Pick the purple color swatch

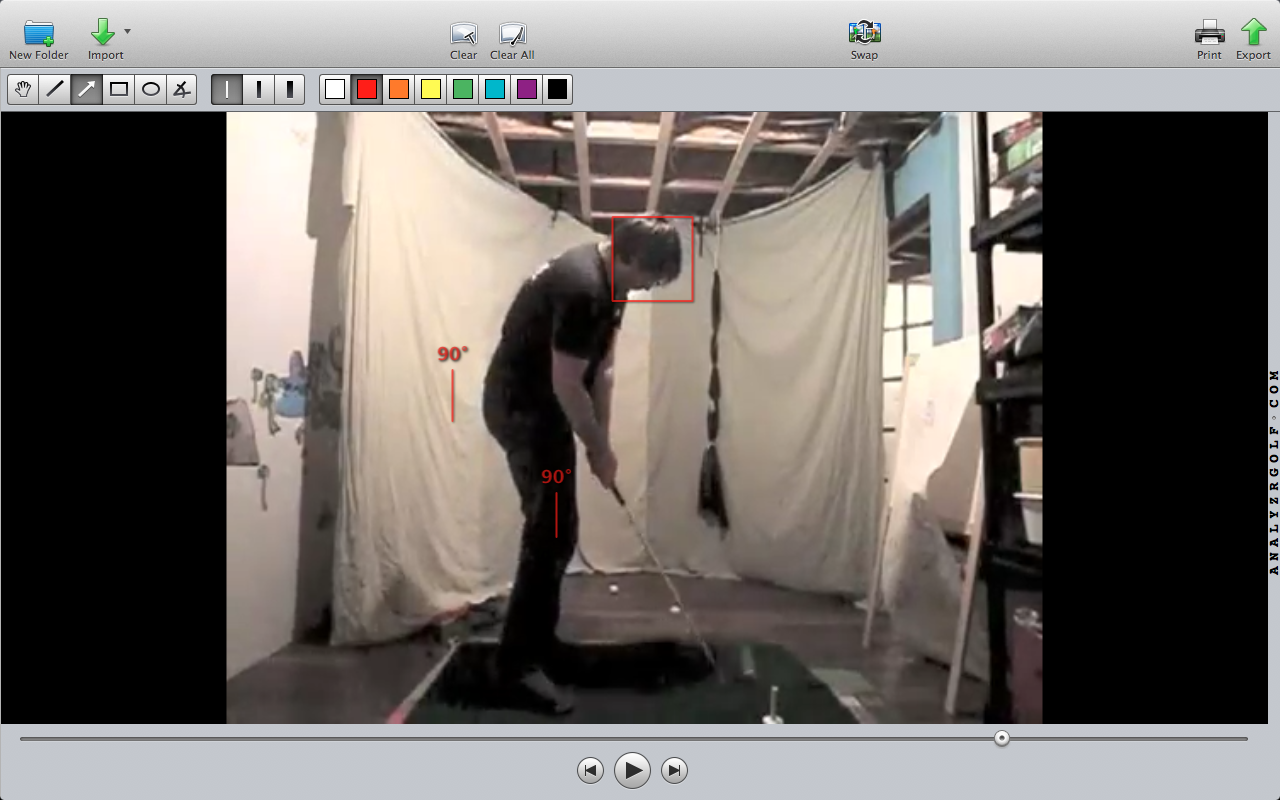[526, 90]
